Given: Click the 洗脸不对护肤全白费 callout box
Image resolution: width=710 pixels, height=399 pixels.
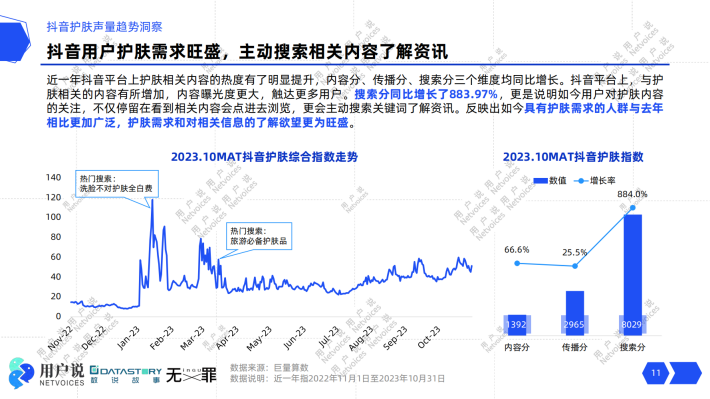Looking at the screenshot, I should point(117,184).
